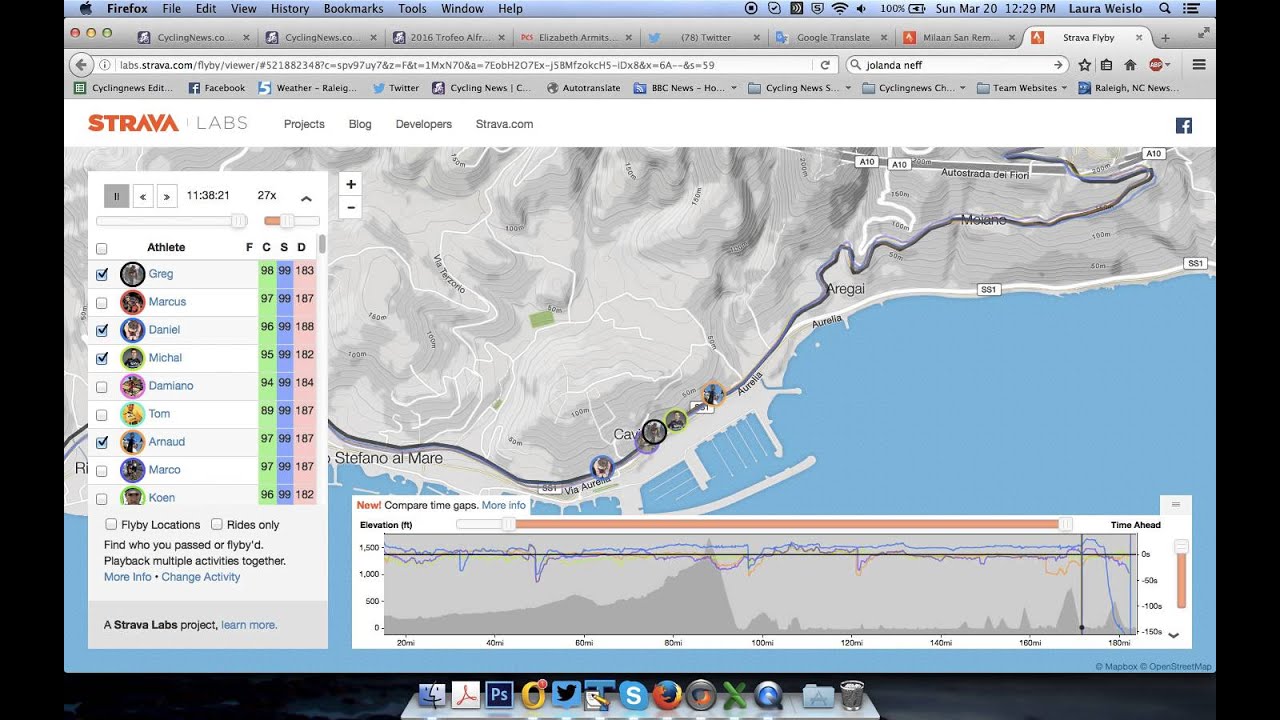The image size is (1280, 720).
Task: Step playback forward with fast-forward button
Action: coord(167,196)
